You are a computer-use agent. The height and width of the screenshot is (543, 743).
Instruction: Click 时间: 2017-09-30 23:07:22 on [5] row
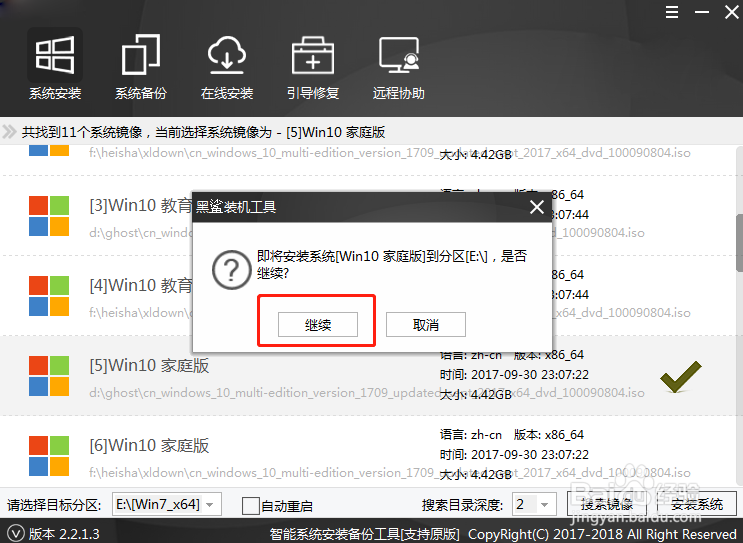pyautogui.click(x=514, y=375)
